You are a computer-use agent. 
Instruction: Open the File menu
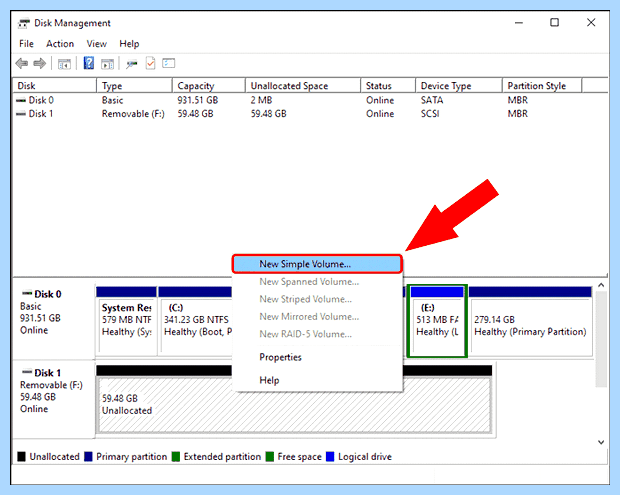[26, 43]
